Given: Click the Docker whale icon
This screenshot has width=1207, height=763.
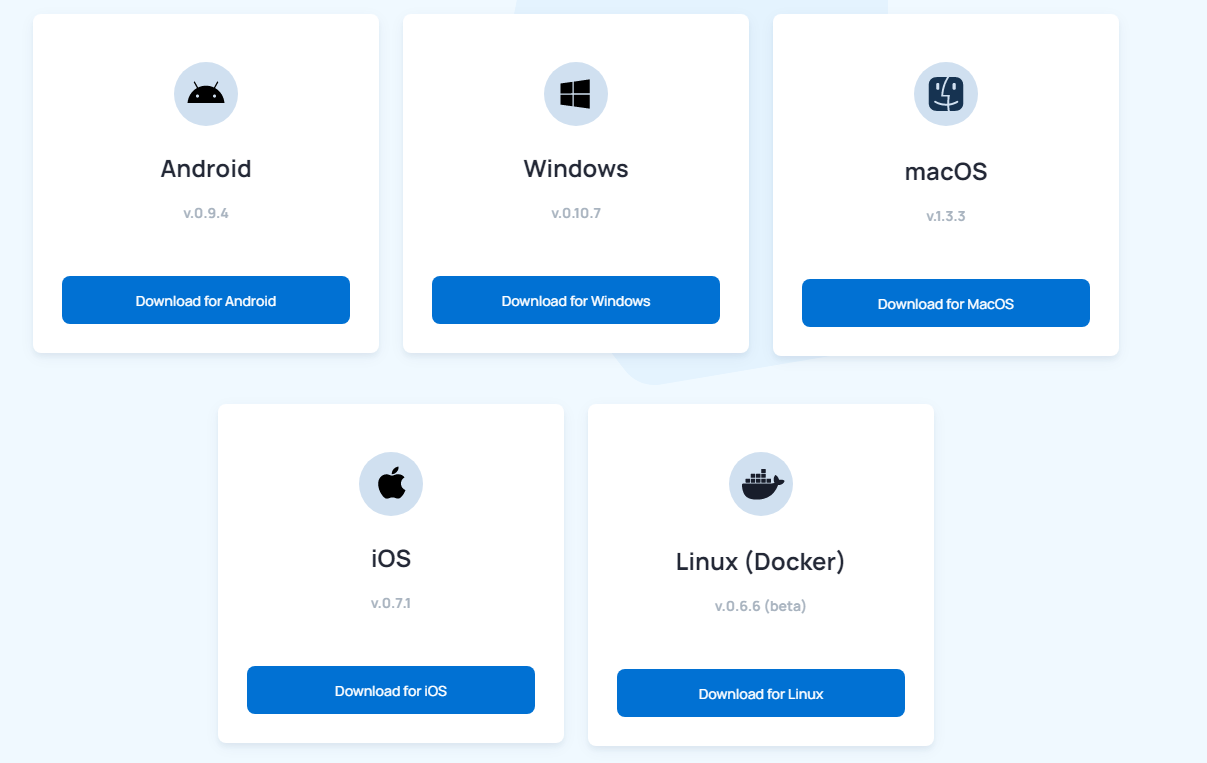Looking at the screenshot, I should [761, 484].
